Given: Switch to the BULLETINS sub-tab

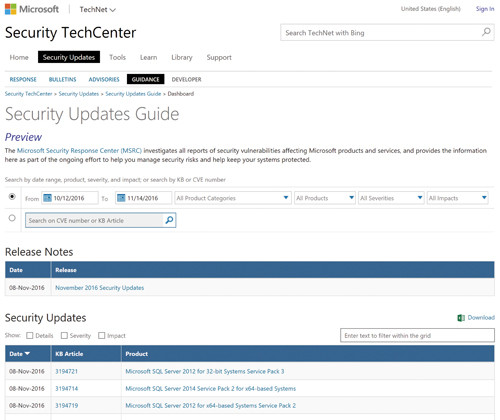Looking at the screenshot, I should click(x=62, y=79).
